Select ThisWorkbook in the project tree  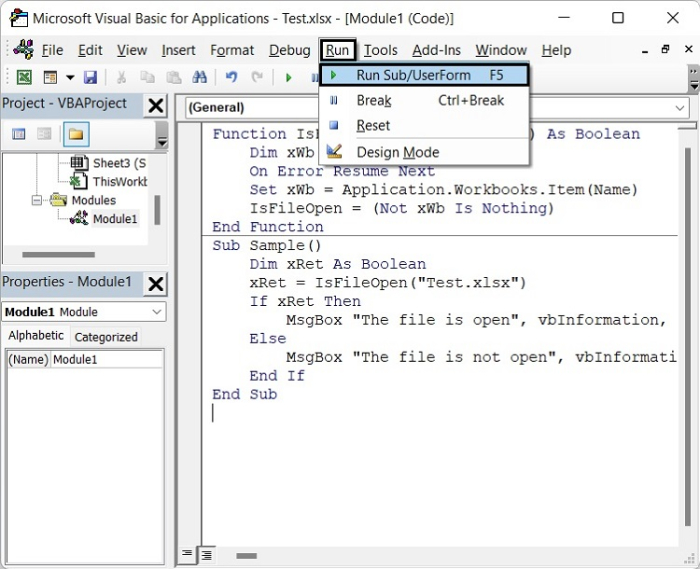108,182
